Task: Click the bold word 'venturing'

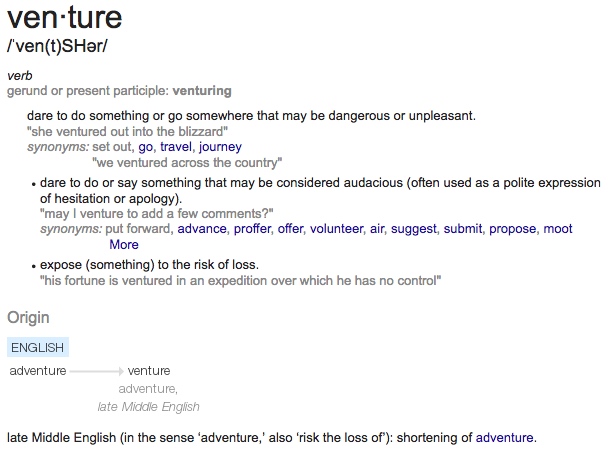Action: coord(202,91)
